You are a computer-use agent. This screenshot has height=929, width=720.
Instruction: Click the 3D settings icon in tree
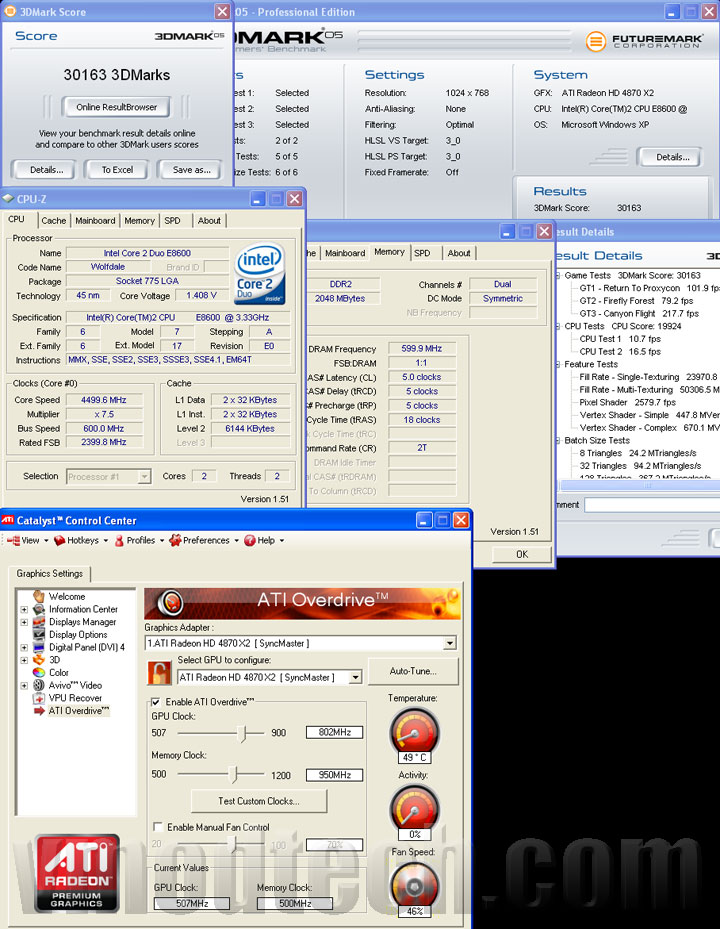[x=39, y=659]
